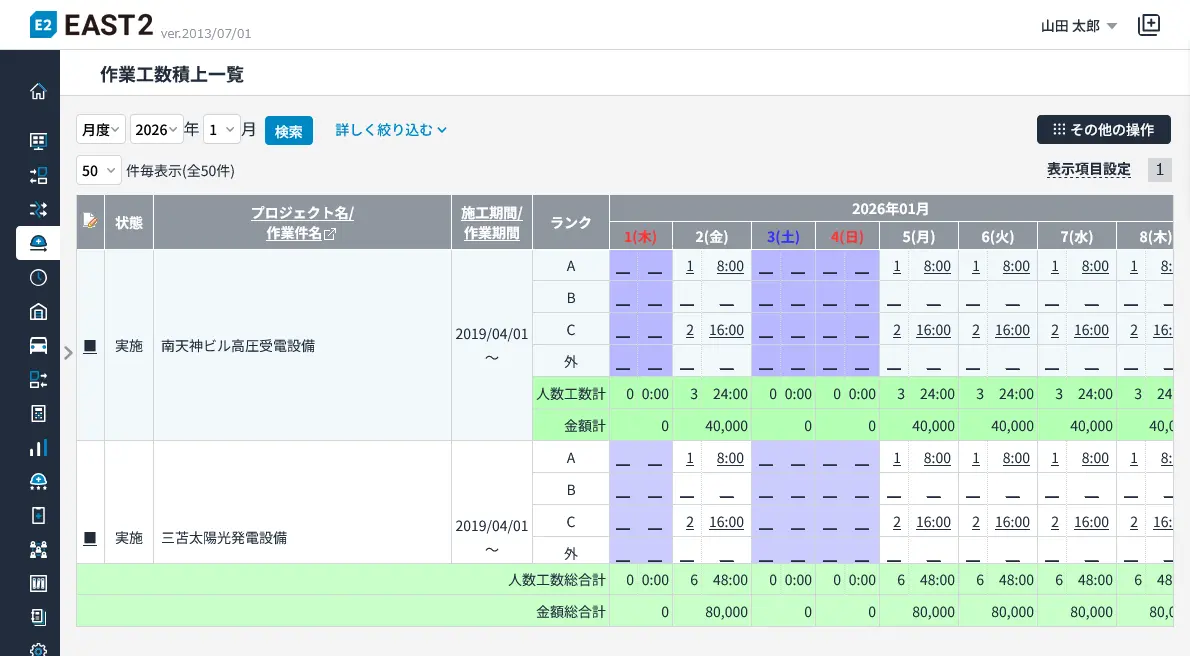1190x656 pixels.
Task: Open the 50 items-per-page dropdown
Action: (98, 171)
